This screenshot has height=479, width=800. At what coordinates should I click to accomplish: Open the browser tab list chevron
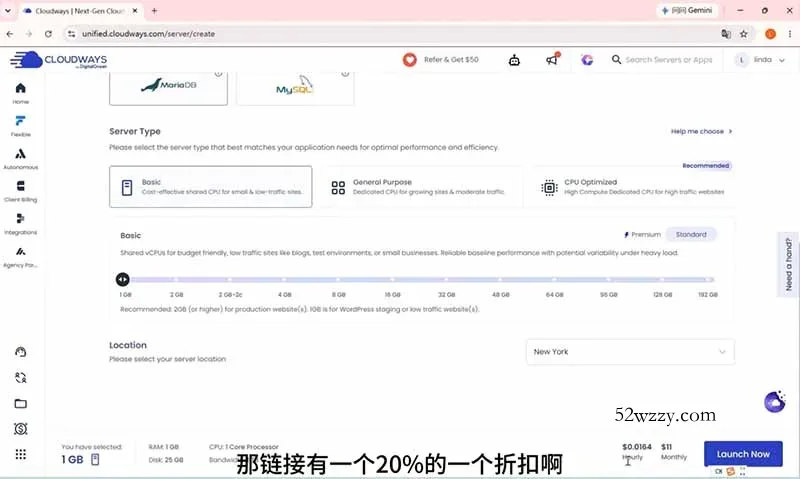(8, 10)
